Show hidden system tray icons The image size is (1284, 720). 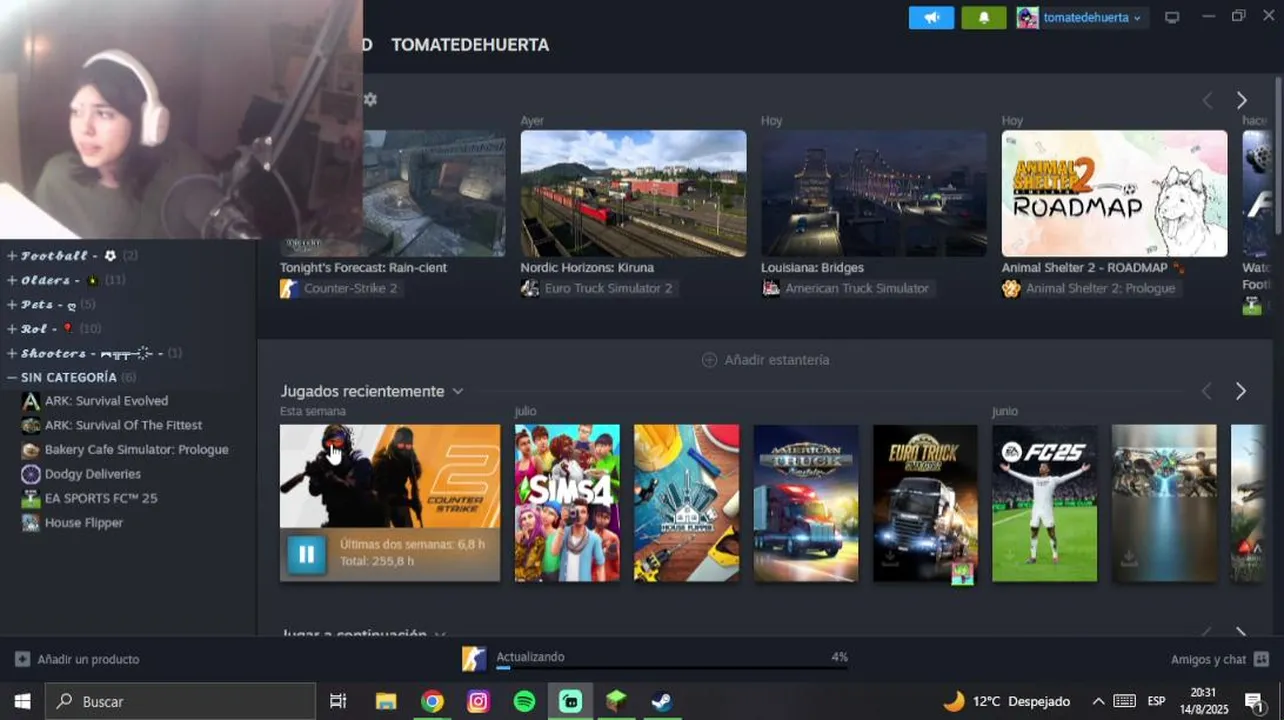[1098, 701]
